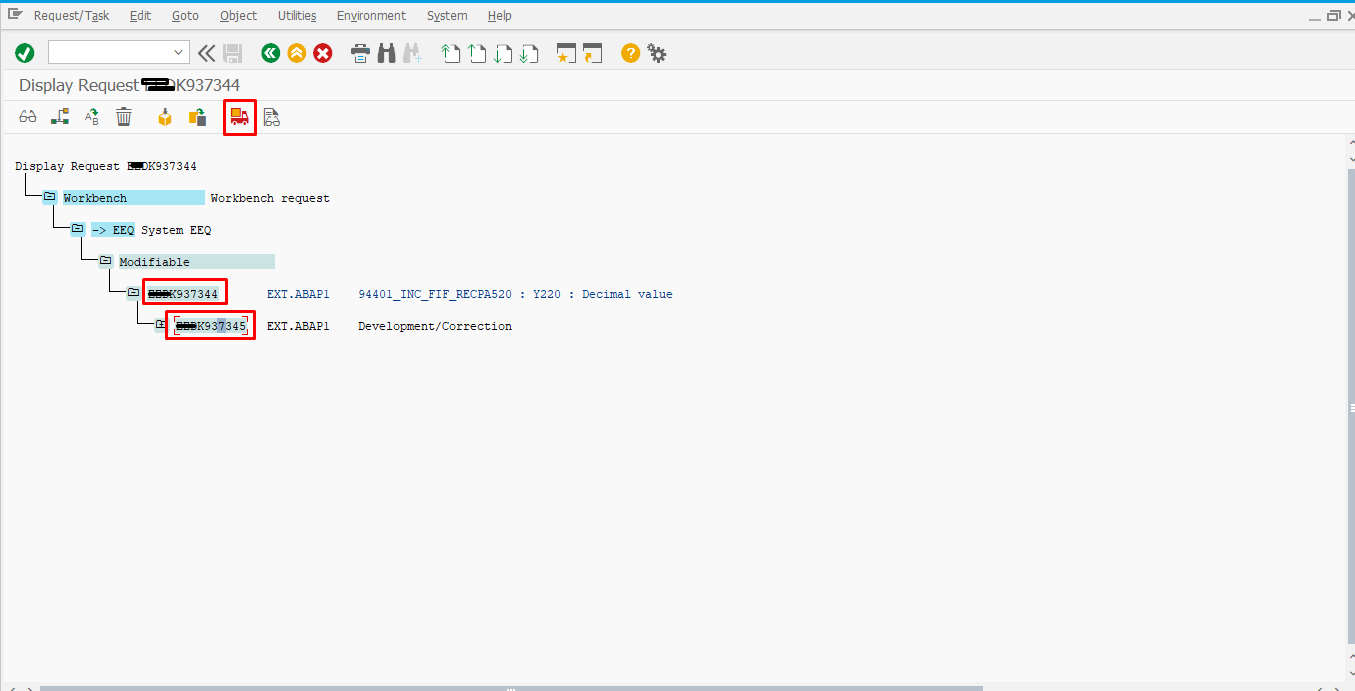Collapse the Modifiable folder node

pyautogui.click(x=105, y=261)
